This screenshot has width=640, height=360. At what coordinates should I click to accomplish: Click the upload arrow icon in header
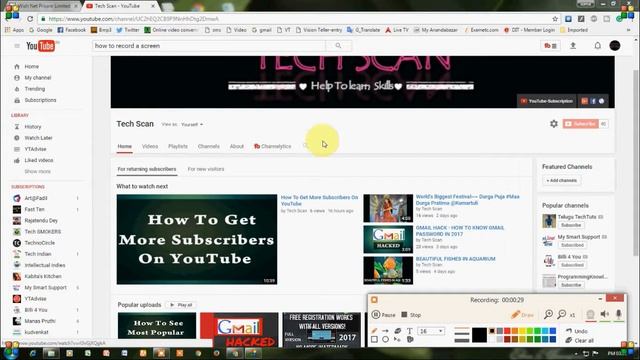click(x=573, y=46)
